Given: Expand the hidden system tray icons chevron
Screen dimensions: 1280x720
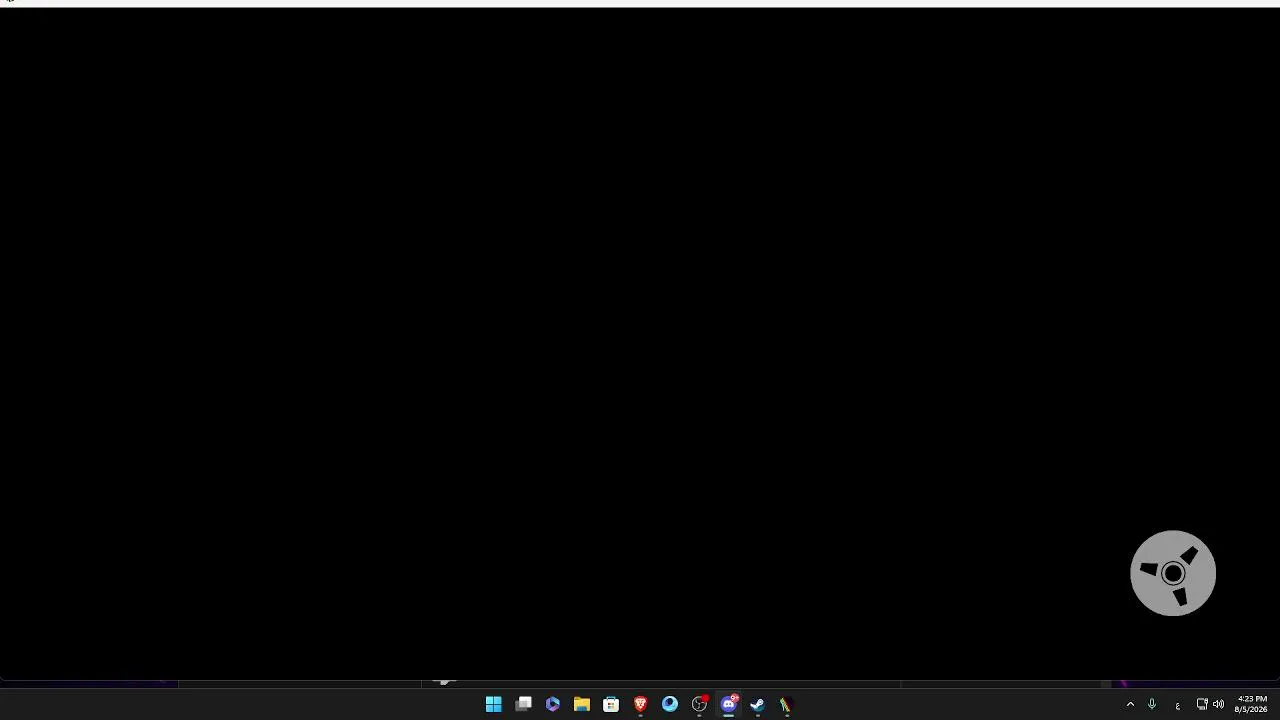Looking at the screenshot, I should point(1131,705).
